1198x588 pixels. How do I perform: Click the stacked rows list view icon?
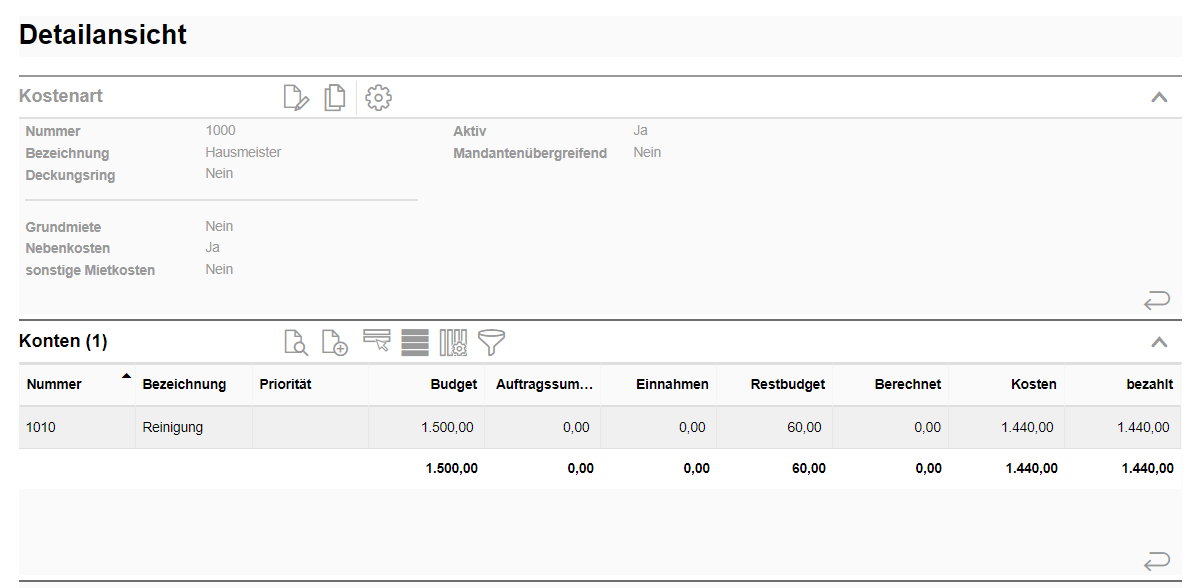tap(415, 342)
